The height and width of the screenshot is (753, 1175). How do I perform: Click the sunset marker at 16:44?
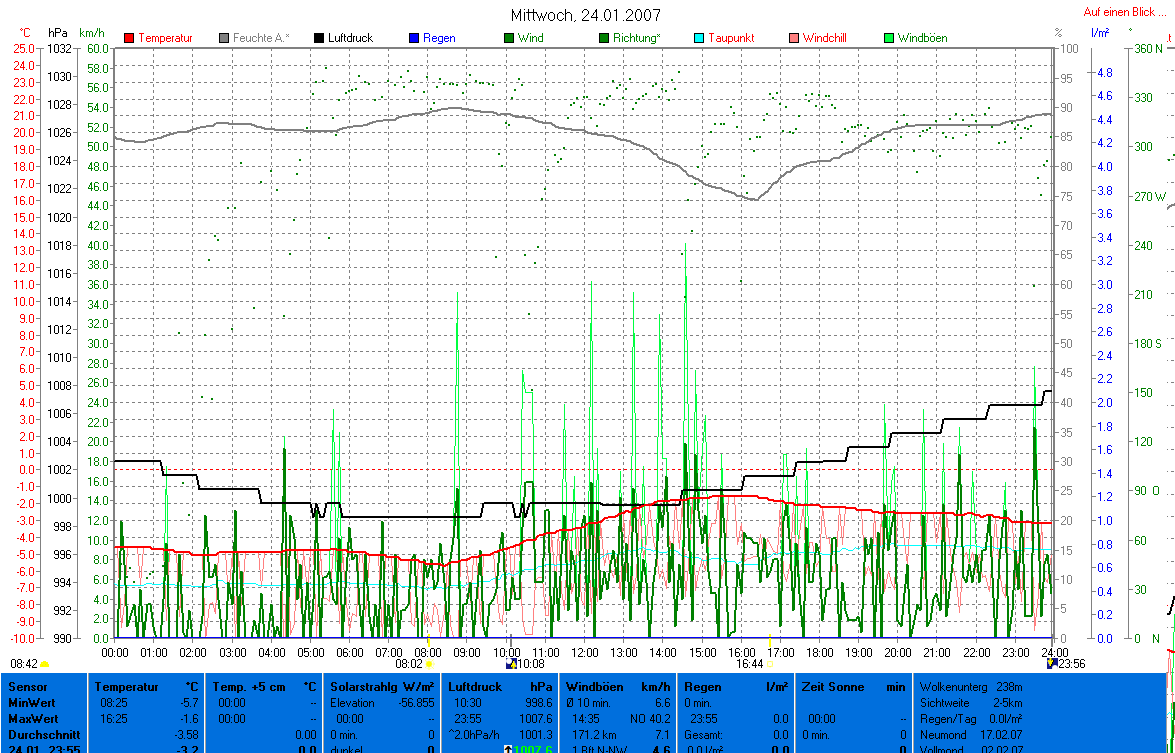[x=770, y=663]
